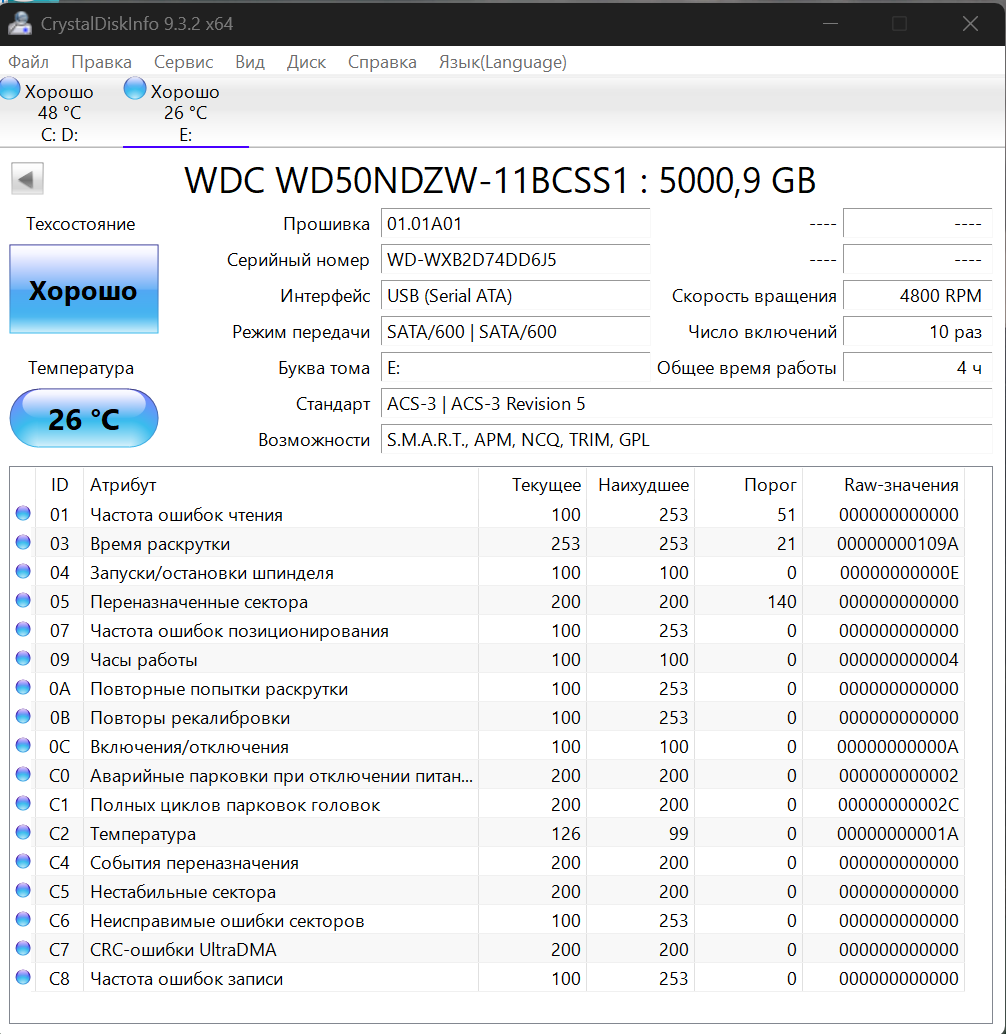1006x1034 pixels.
Task: Click the power on hours value 4 ч
Action: click(918, 367)
